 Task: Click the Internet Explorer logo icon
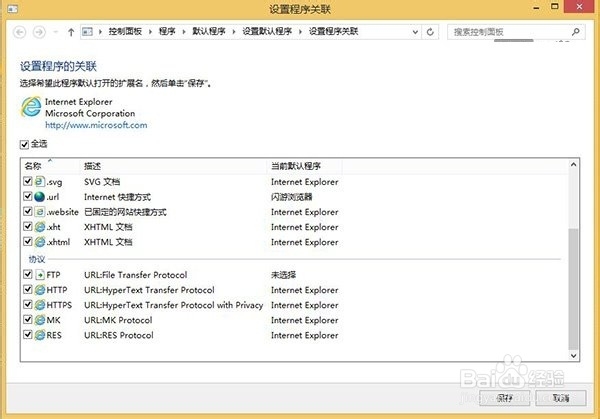31,107
